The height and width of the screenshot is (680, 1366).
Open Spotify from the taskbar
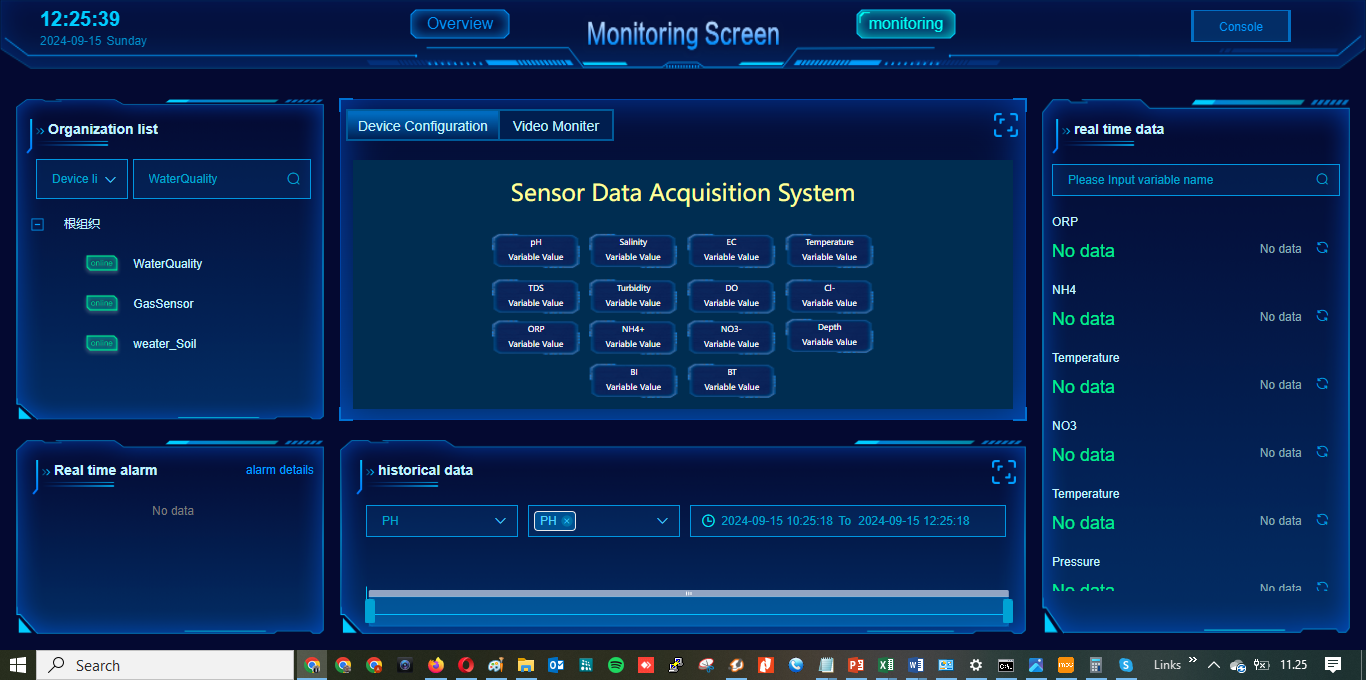[616, 665]
